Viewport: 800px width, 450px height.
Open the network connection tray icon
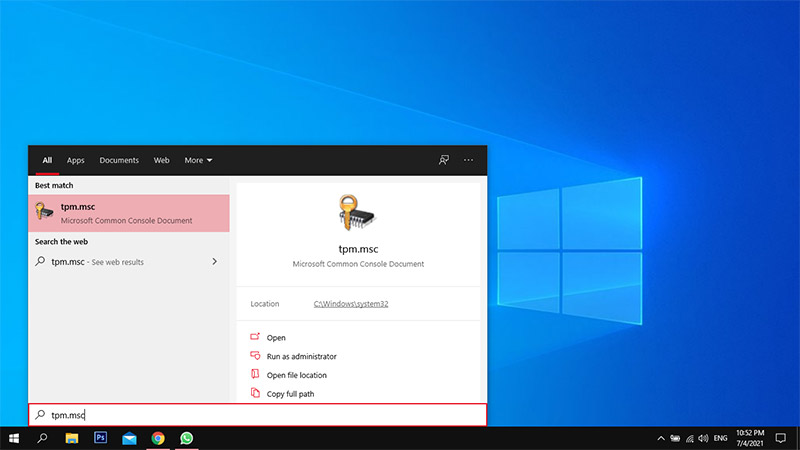click(x=690, y=438)
